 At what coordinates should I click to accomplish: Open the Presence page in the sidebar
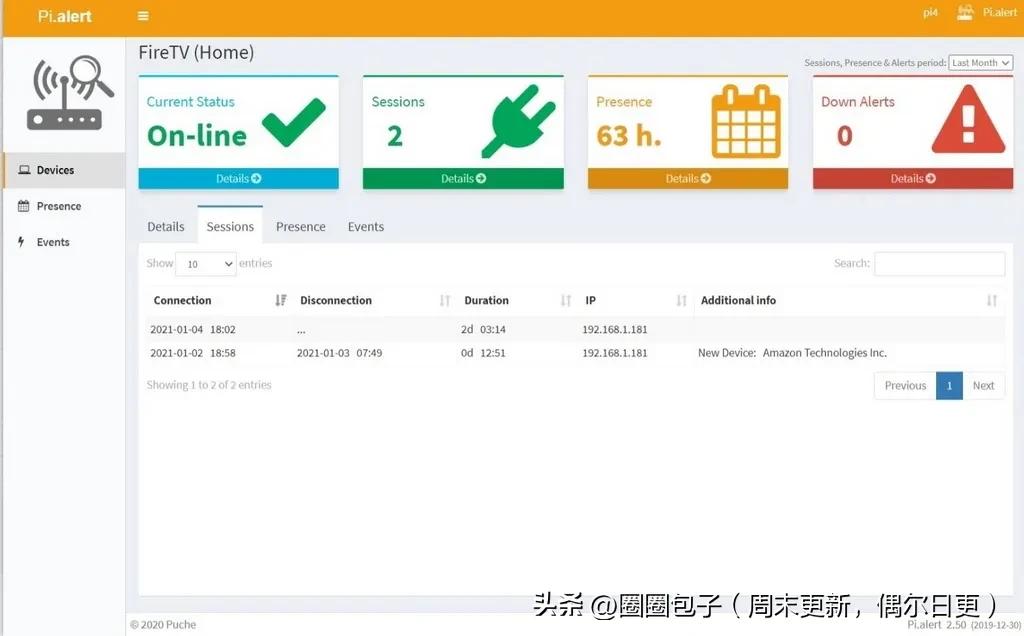click(64, 206)
